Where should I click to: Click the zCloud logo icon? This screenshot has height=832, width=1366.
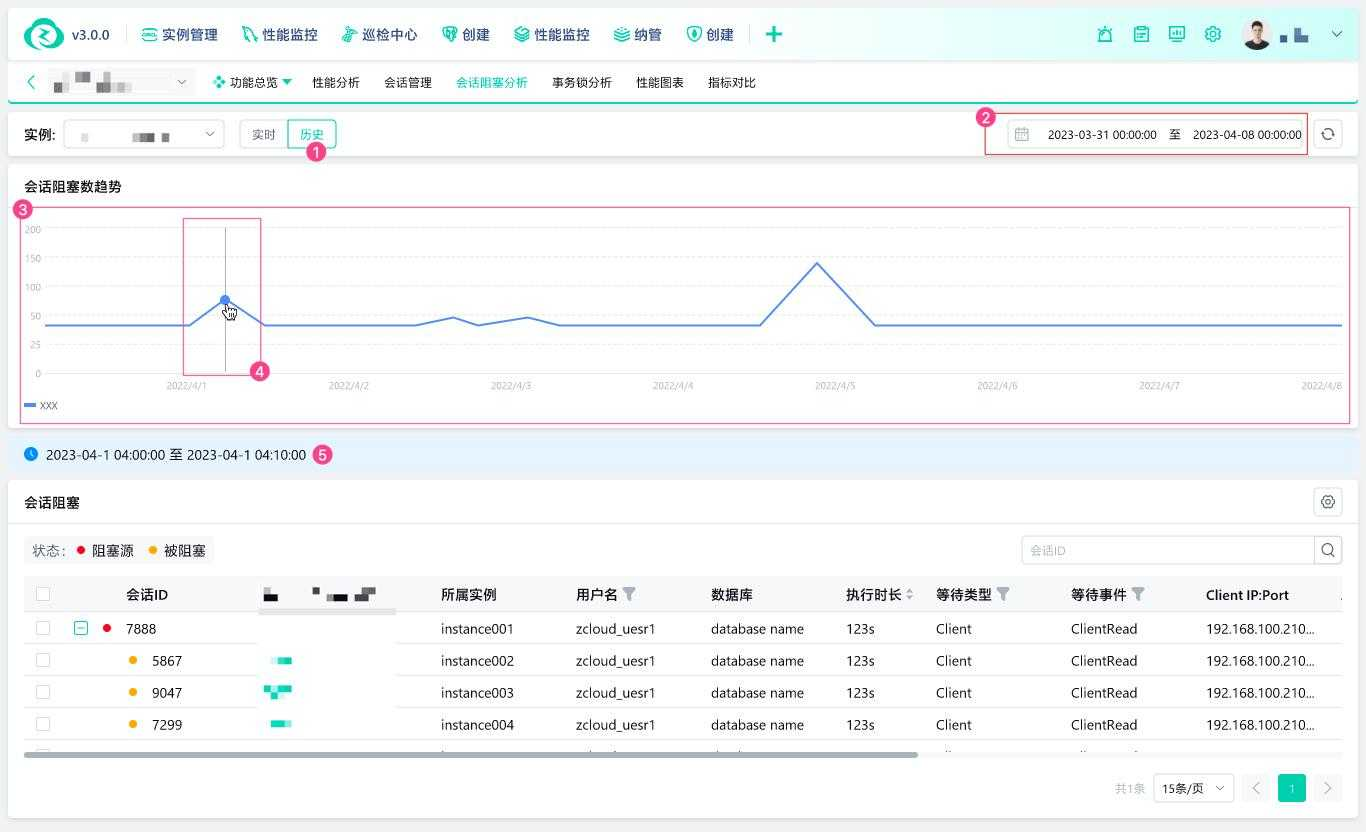(x=43, y=34)
